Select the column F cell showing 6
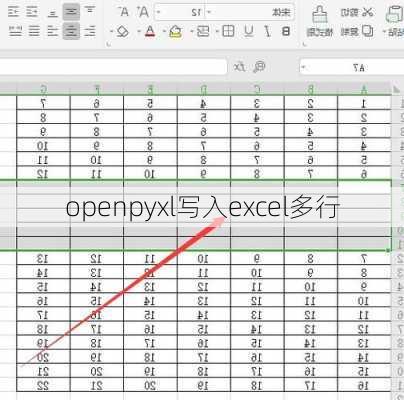Image resolution: width=404 pixels, height=400 pixels. (97, 103)
